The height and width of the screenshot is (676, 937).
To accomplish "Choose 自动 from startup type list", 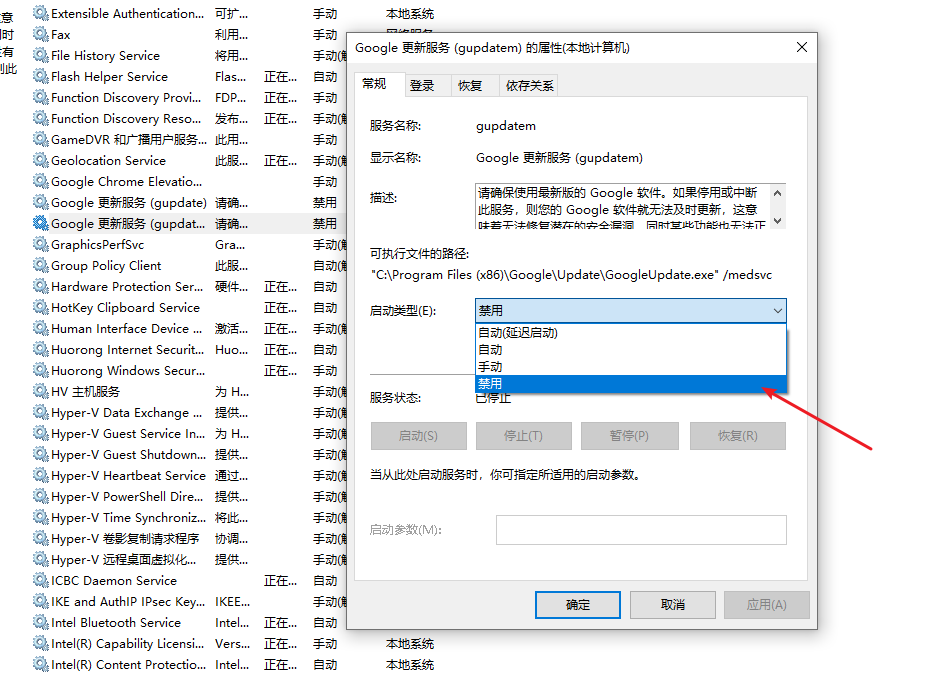I will (x=630, y=350).
